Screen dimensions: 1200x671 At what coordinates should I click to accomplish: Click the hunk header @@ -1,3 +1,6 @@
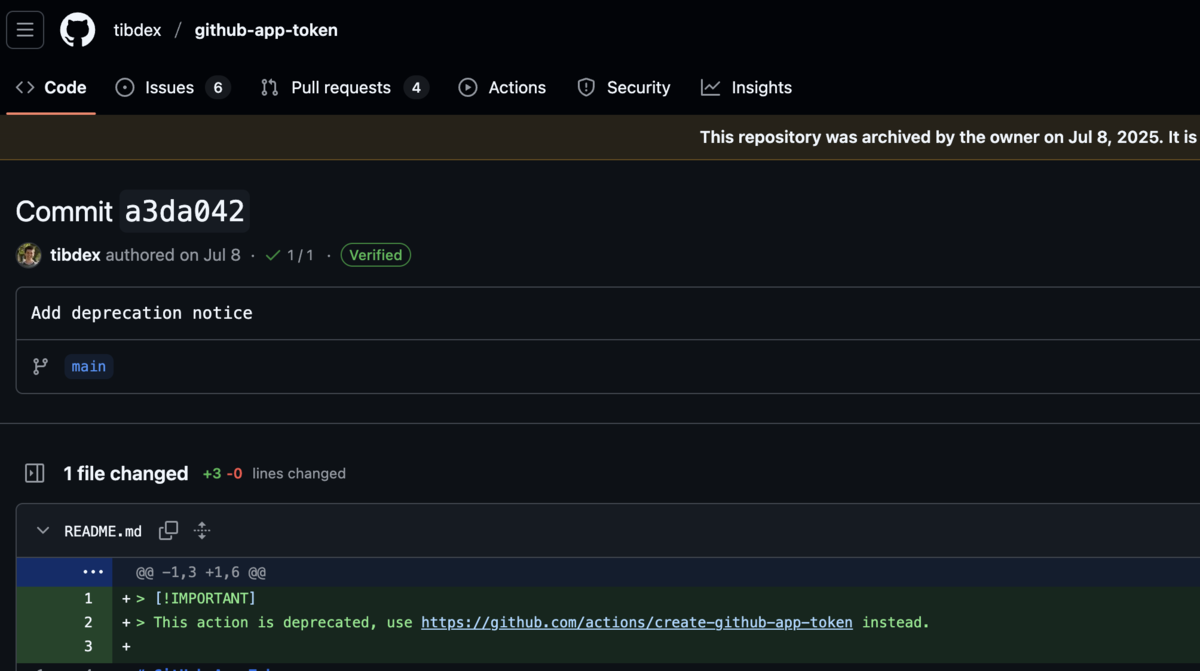pyautogui.click(x=201, y=573)
